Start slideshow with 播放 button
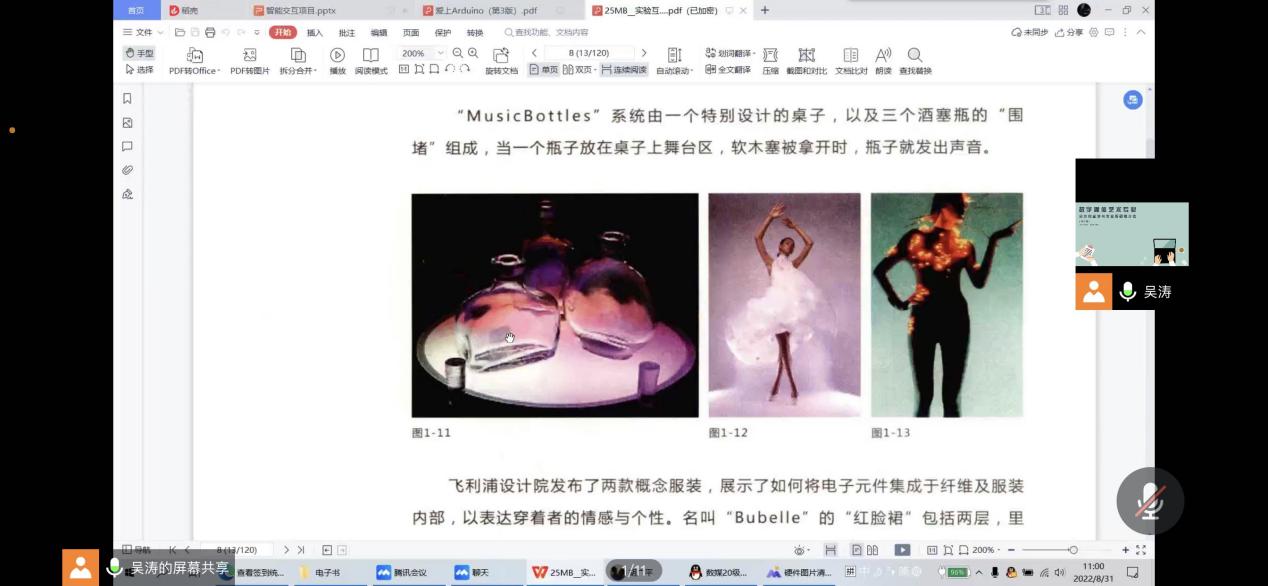The height and width of the screenshot is (586, 1268). tap(338, 61)
